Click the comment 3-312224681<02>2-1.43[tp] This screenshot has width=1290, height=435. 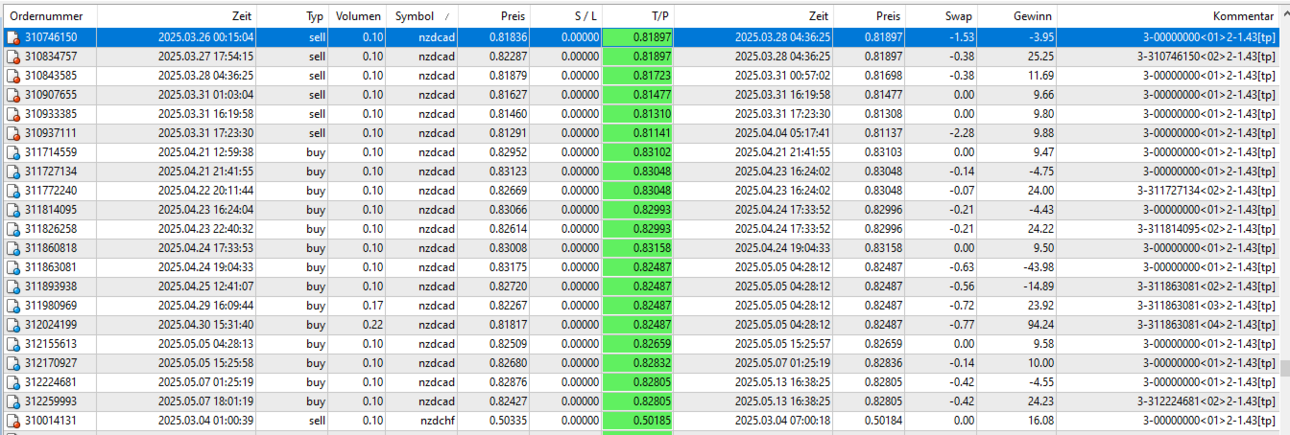1208,401
